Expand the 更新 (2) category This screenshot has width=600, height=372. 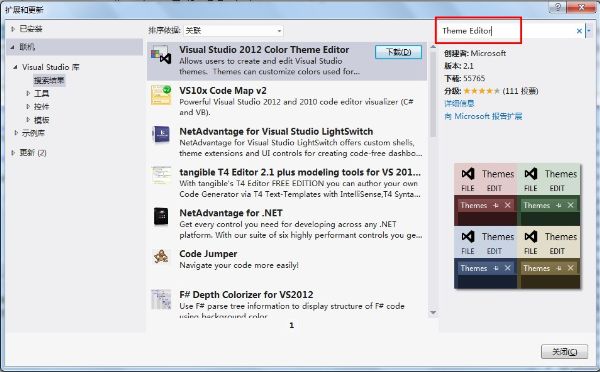[x=13, y=153]
